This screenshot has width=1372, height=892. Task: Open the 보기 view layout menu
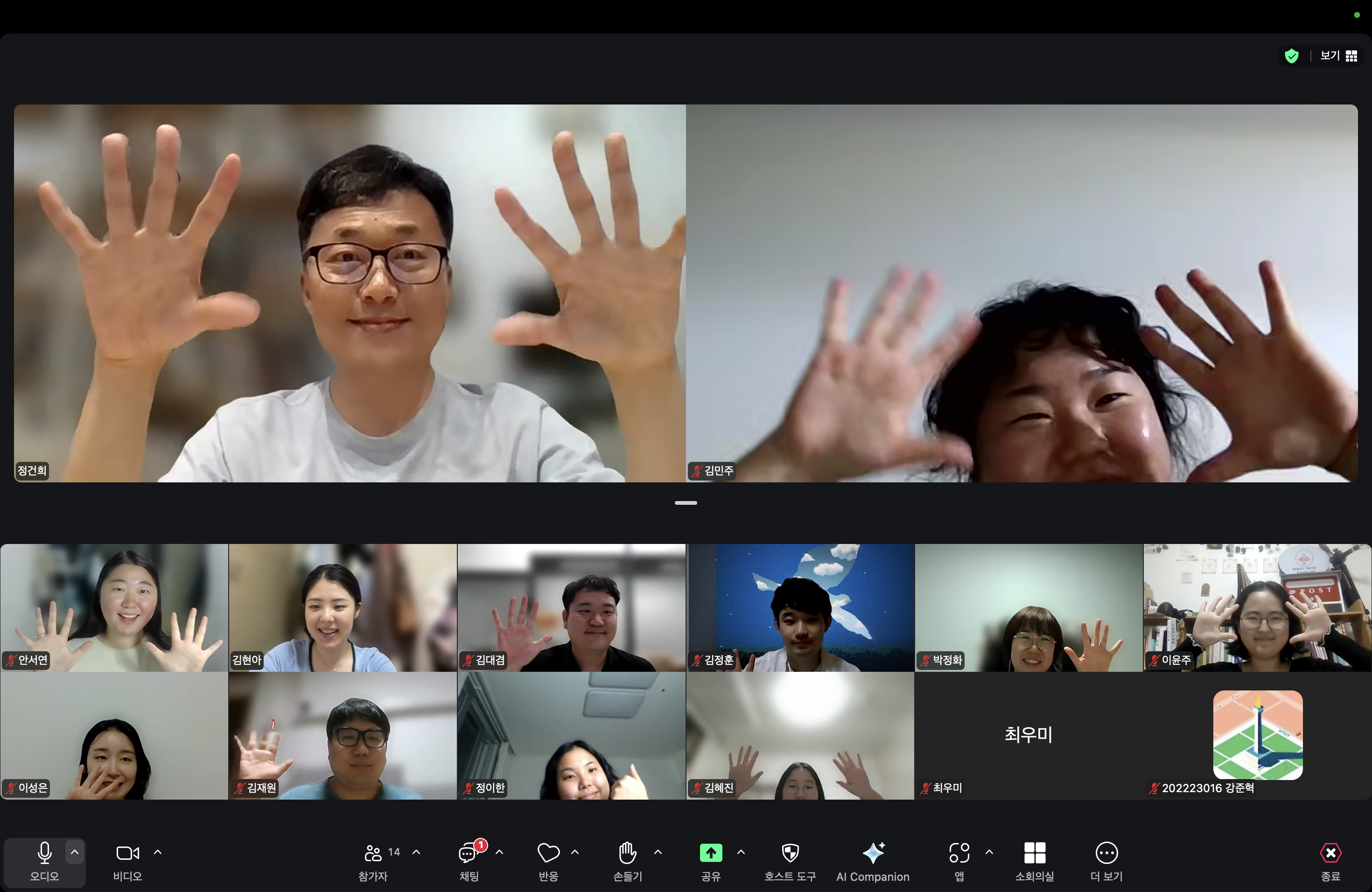pyautogui.click(x=1338, y=56)
